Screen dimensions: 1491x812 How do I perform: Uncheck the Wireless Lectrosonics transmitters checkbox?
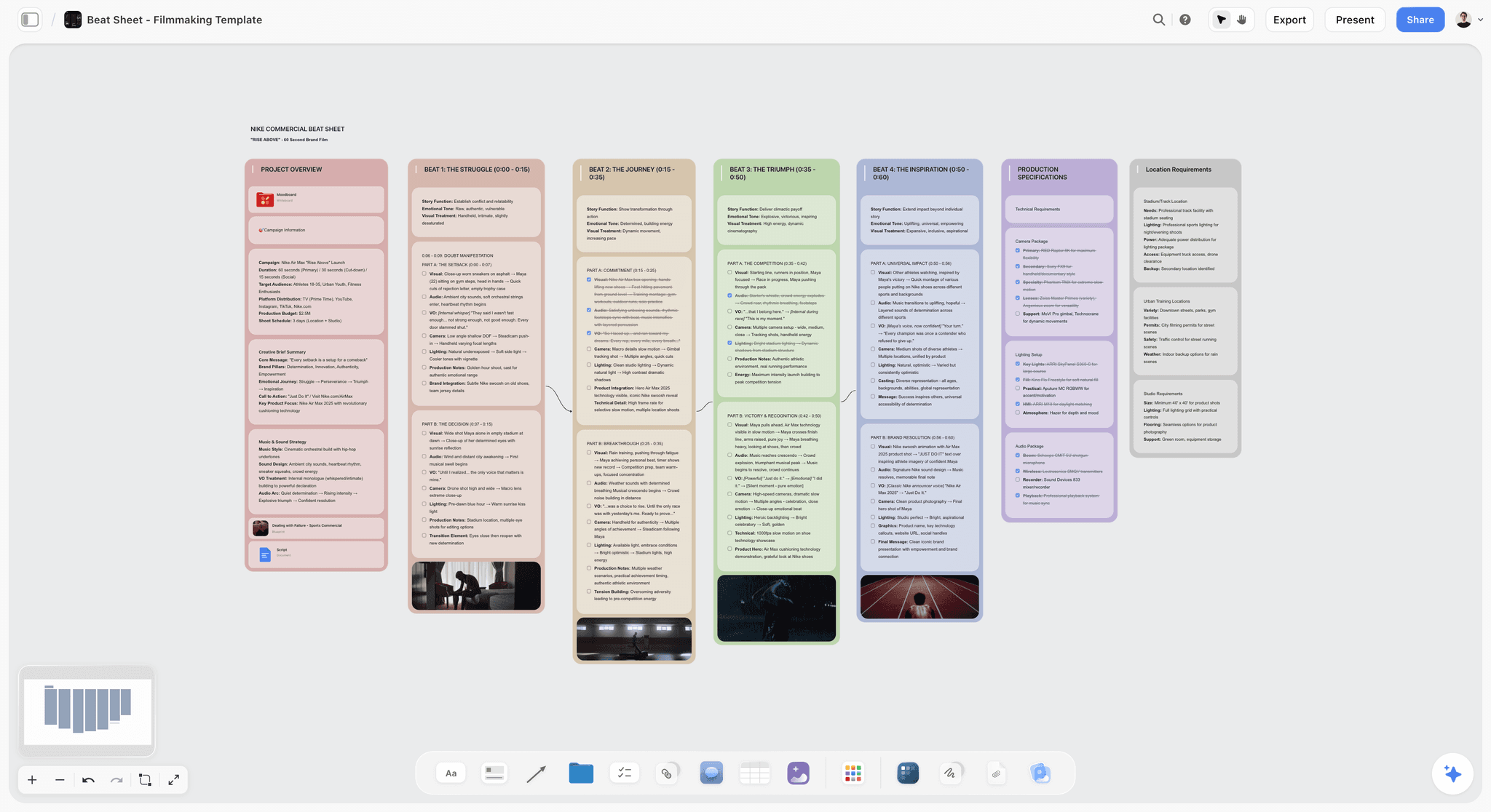click(1018, 471)
